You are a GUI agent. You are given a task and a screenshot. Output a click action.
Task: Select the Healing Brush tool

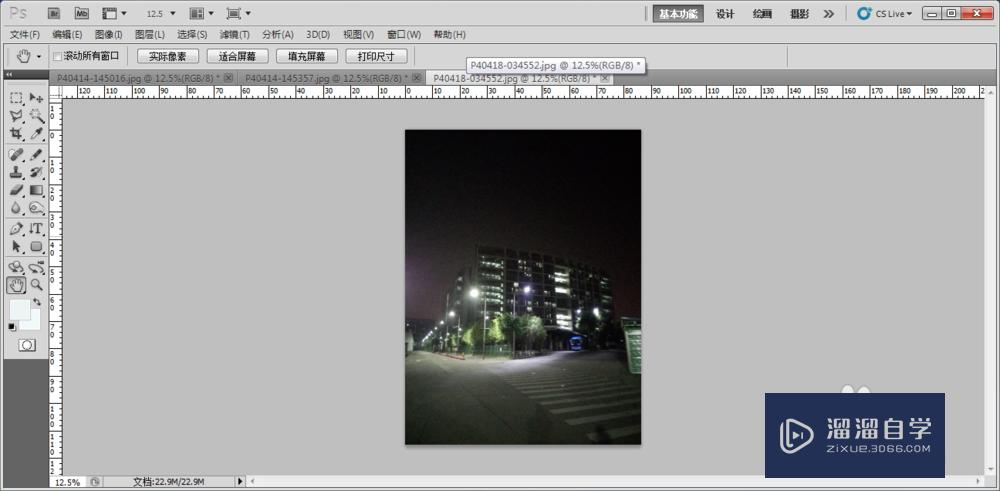click(x=17, y=154)
